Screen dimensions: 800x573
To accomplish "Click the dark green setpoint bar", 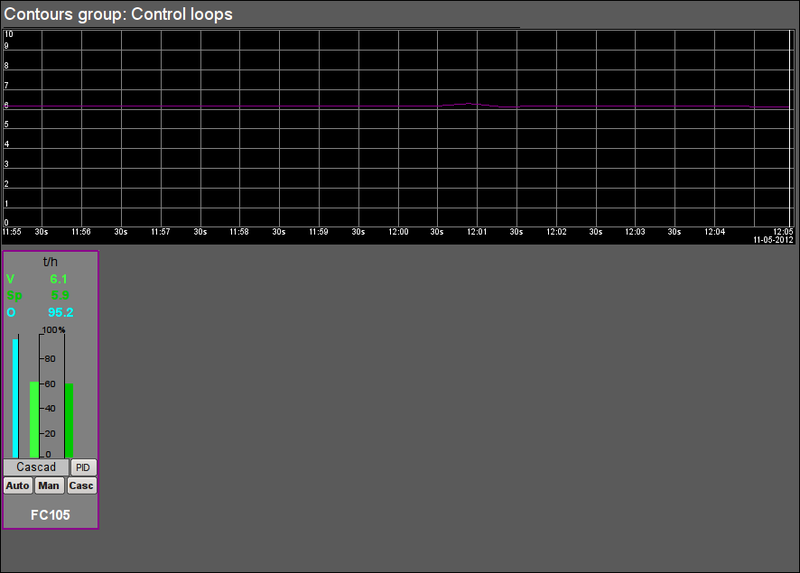I will pos(69,420).
